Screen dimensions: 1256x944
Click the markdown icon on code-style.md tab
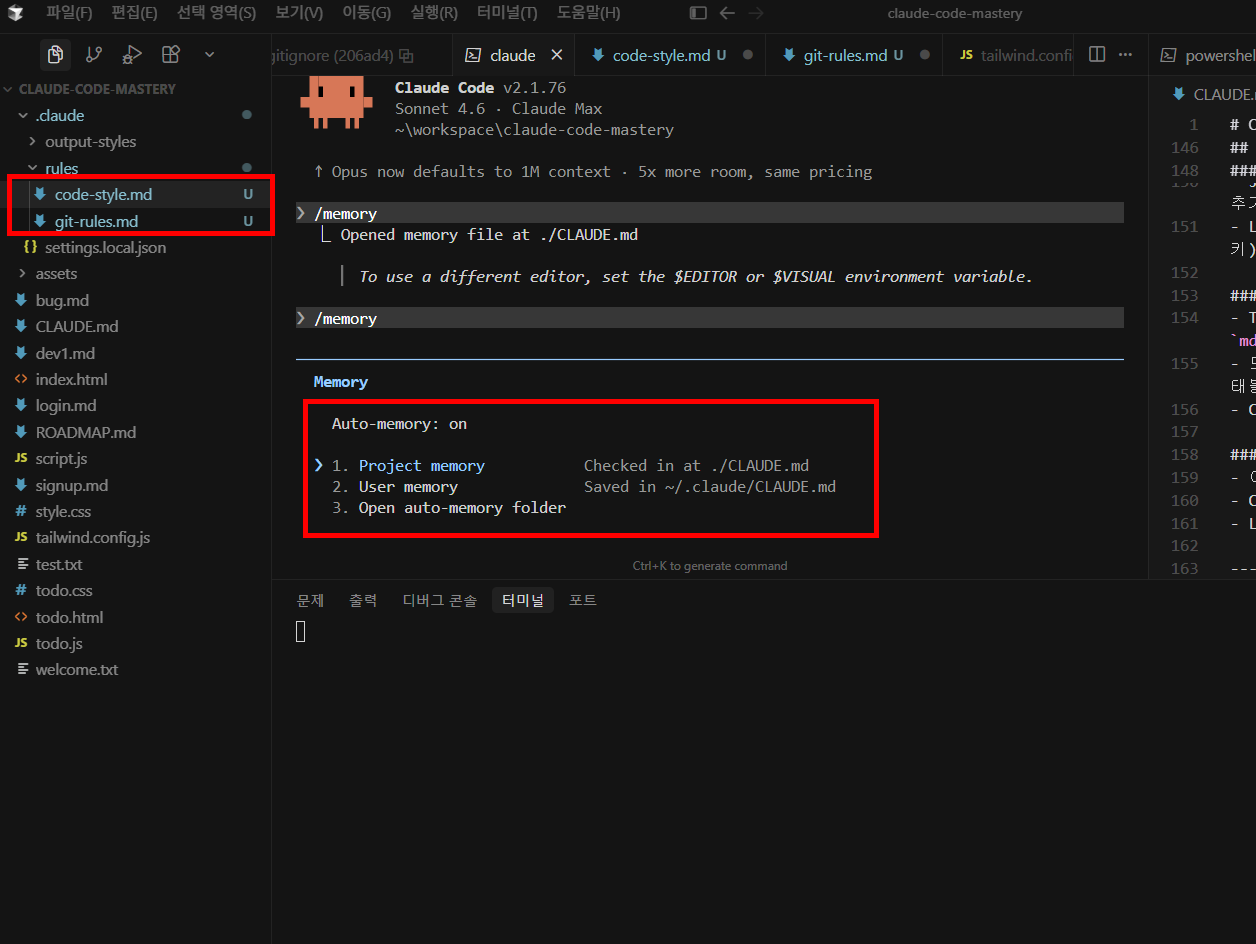[598, 56]
